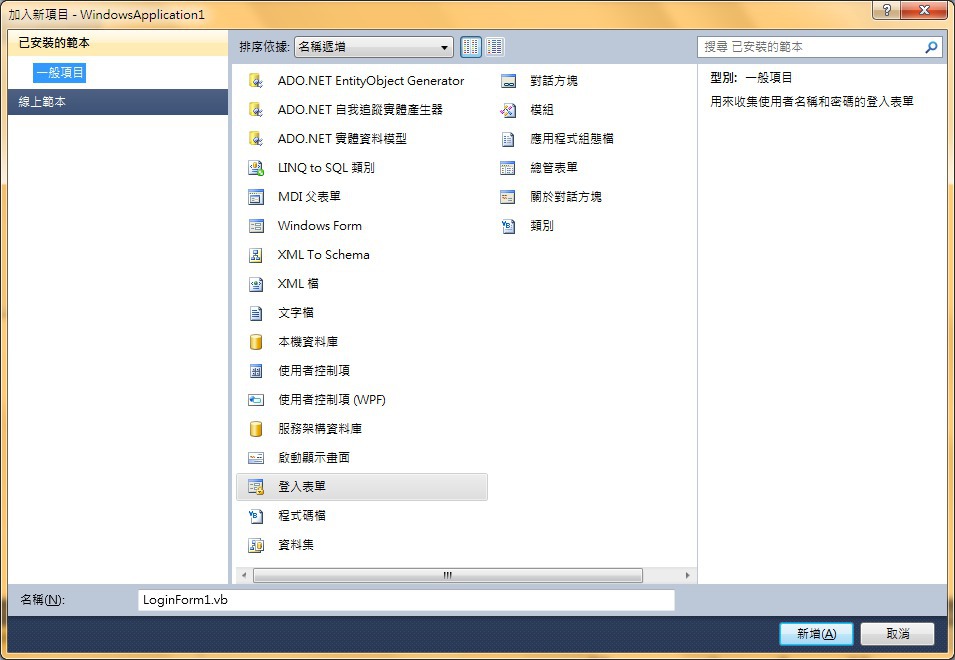
Task: Select the ADO.NET EntityObject Generator label
Action: (x=371, y=80)
